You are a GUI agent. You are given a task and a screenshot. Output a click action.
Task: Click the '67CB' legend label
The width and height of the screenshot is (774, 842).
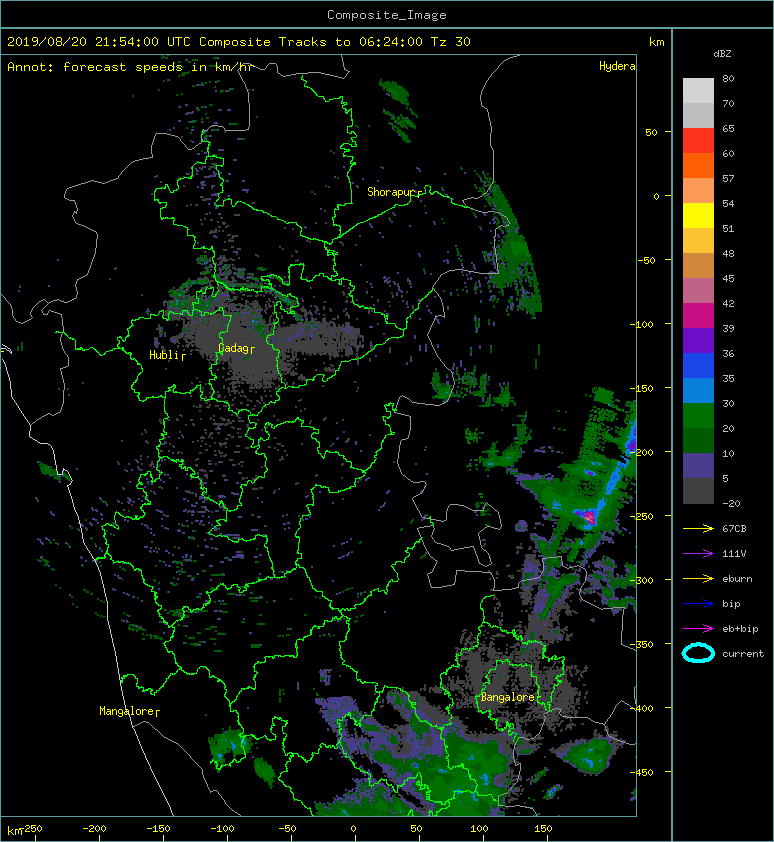pos(734,528)
